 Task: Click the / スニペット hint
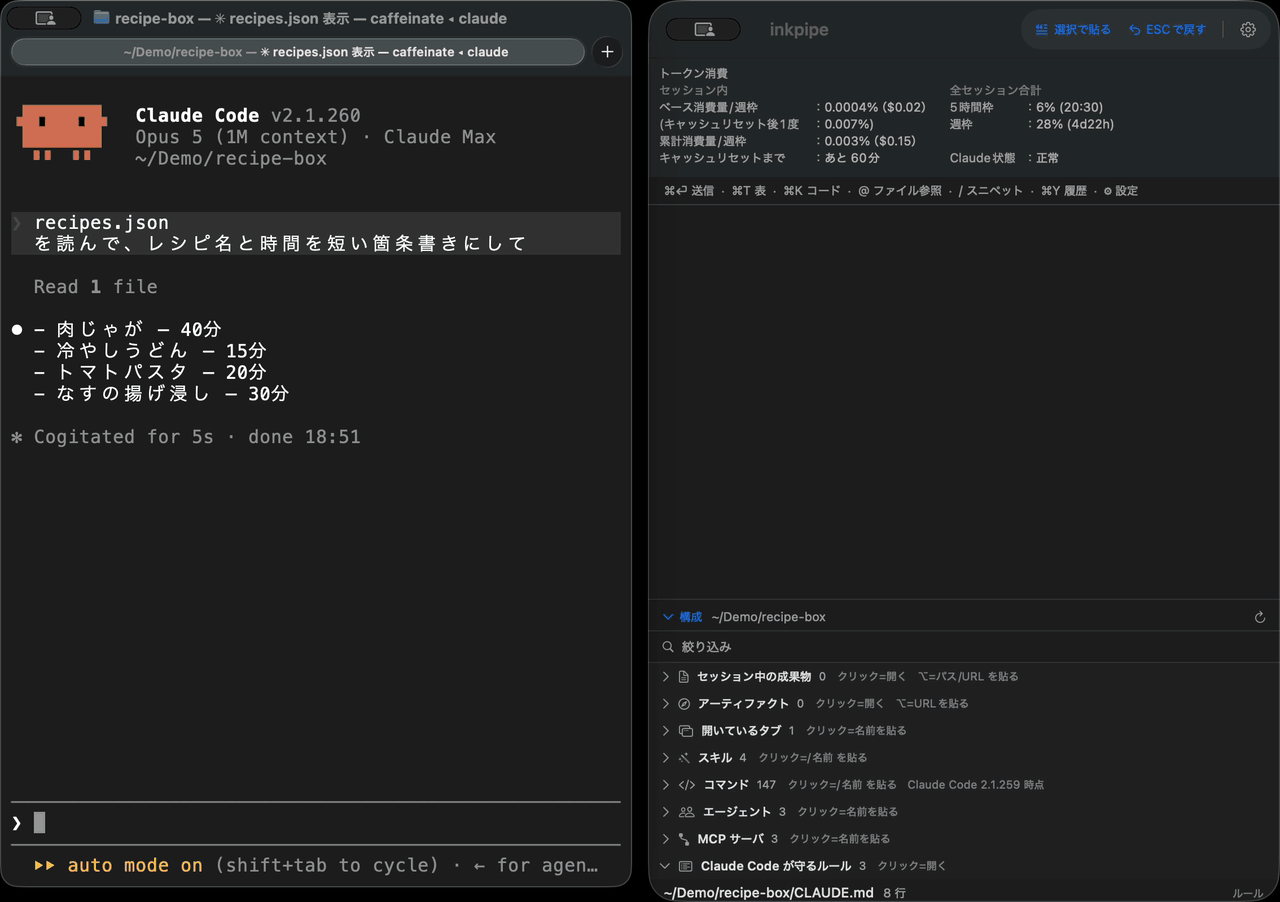tap(991, 191)
